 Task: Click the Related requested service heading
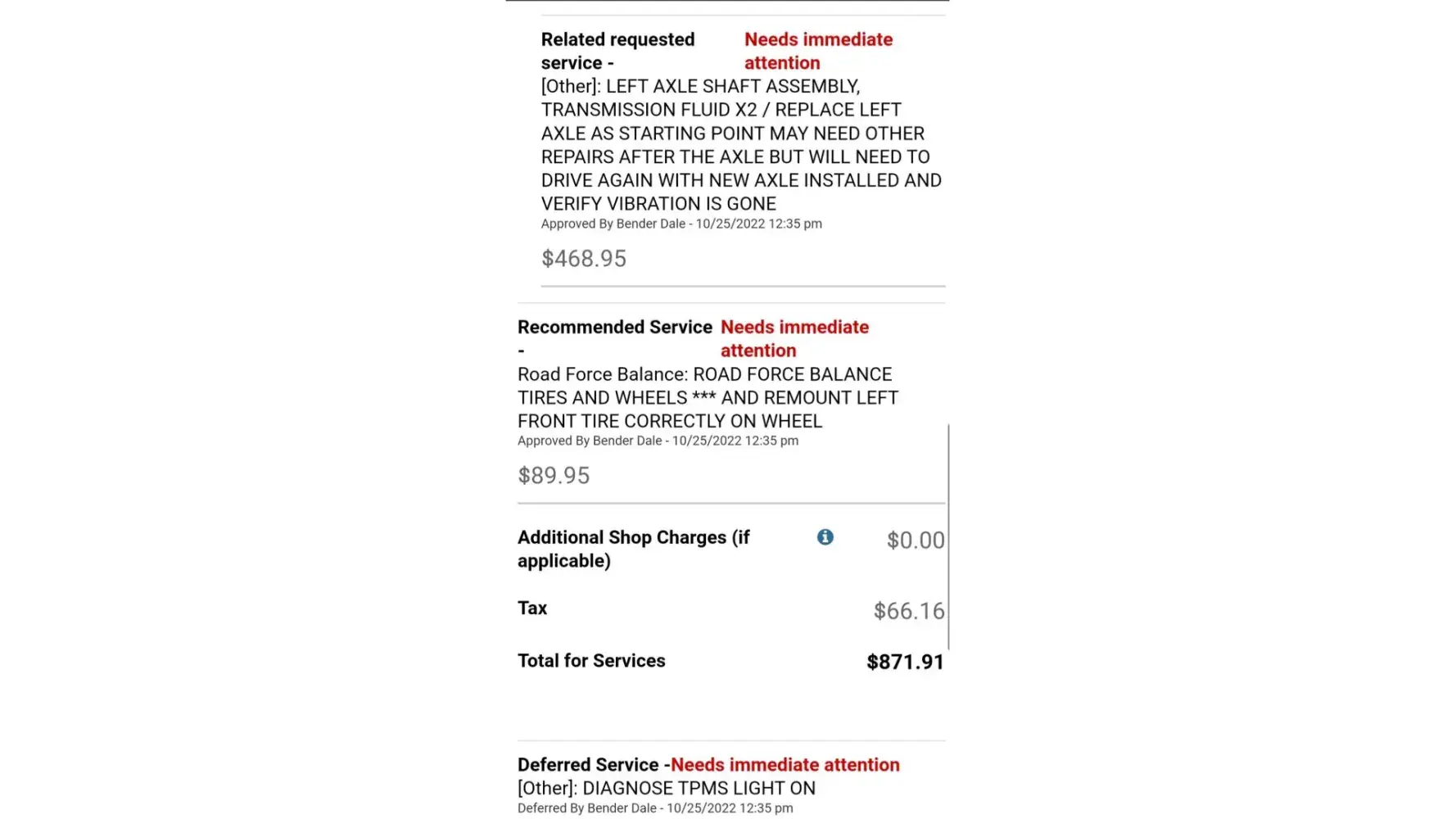[617, 51]
